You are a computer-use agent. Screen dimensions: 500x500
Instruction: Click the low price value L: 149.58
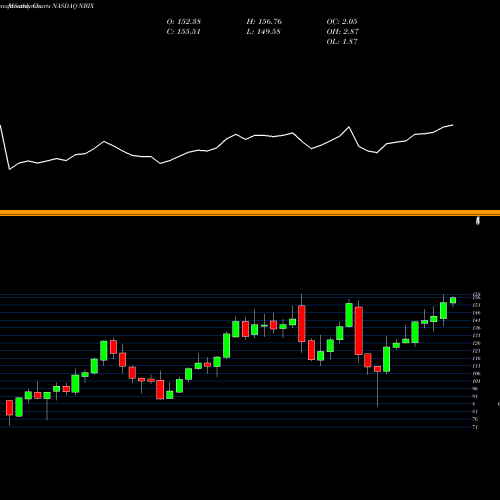click(263, 32)
